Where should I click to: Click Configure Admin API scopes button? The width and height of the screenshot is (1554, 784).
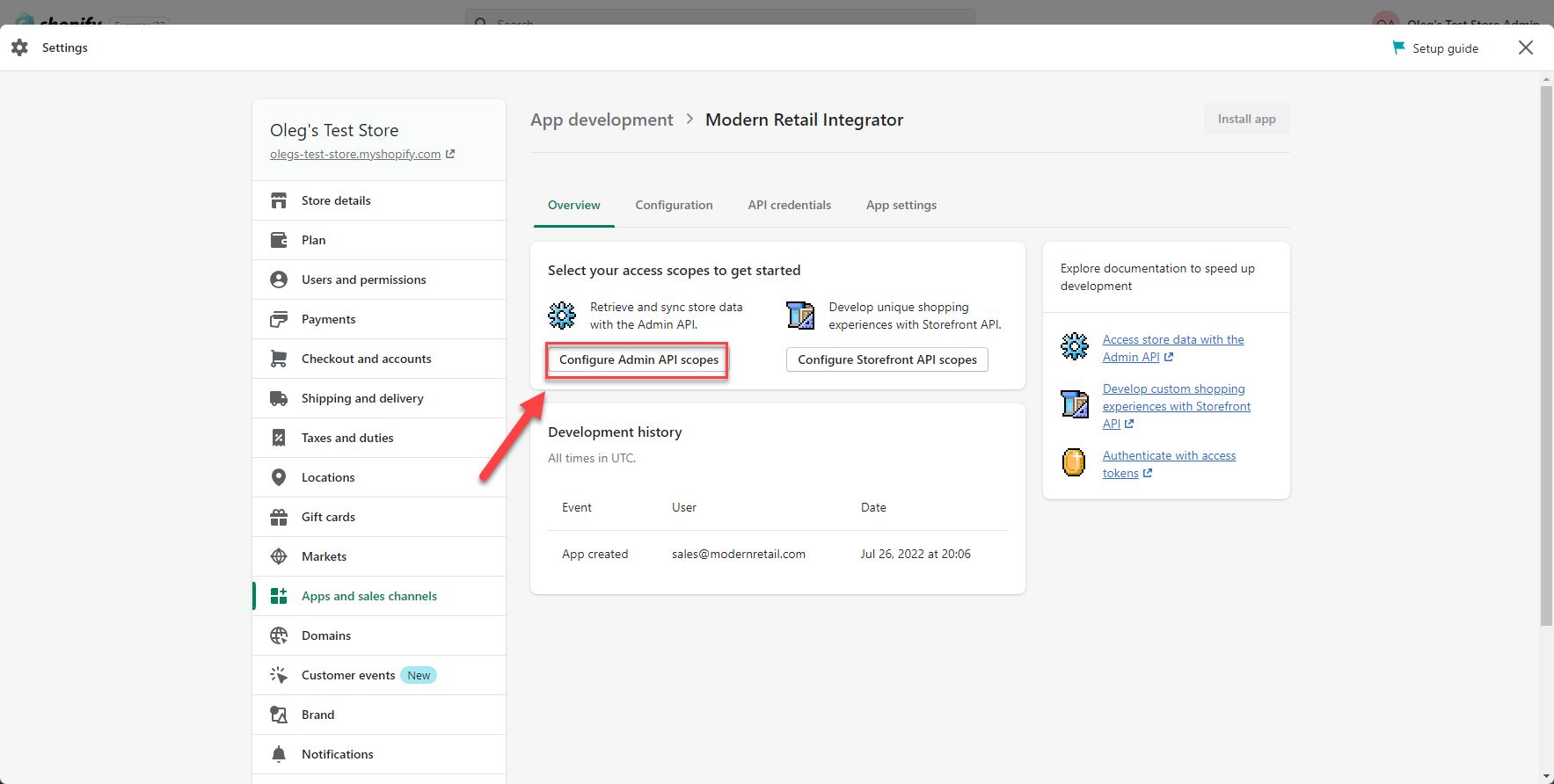(x=638, y=359)
